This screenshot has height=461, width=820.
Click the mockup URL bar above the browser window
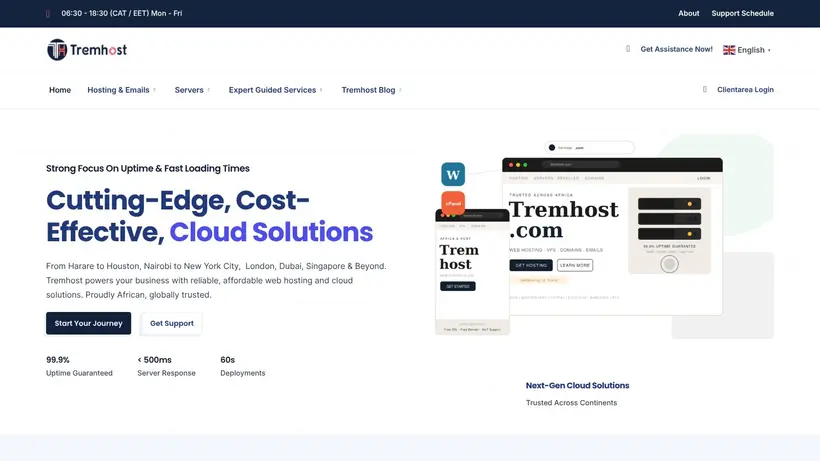pyautogui.click(x=589, y=147)
